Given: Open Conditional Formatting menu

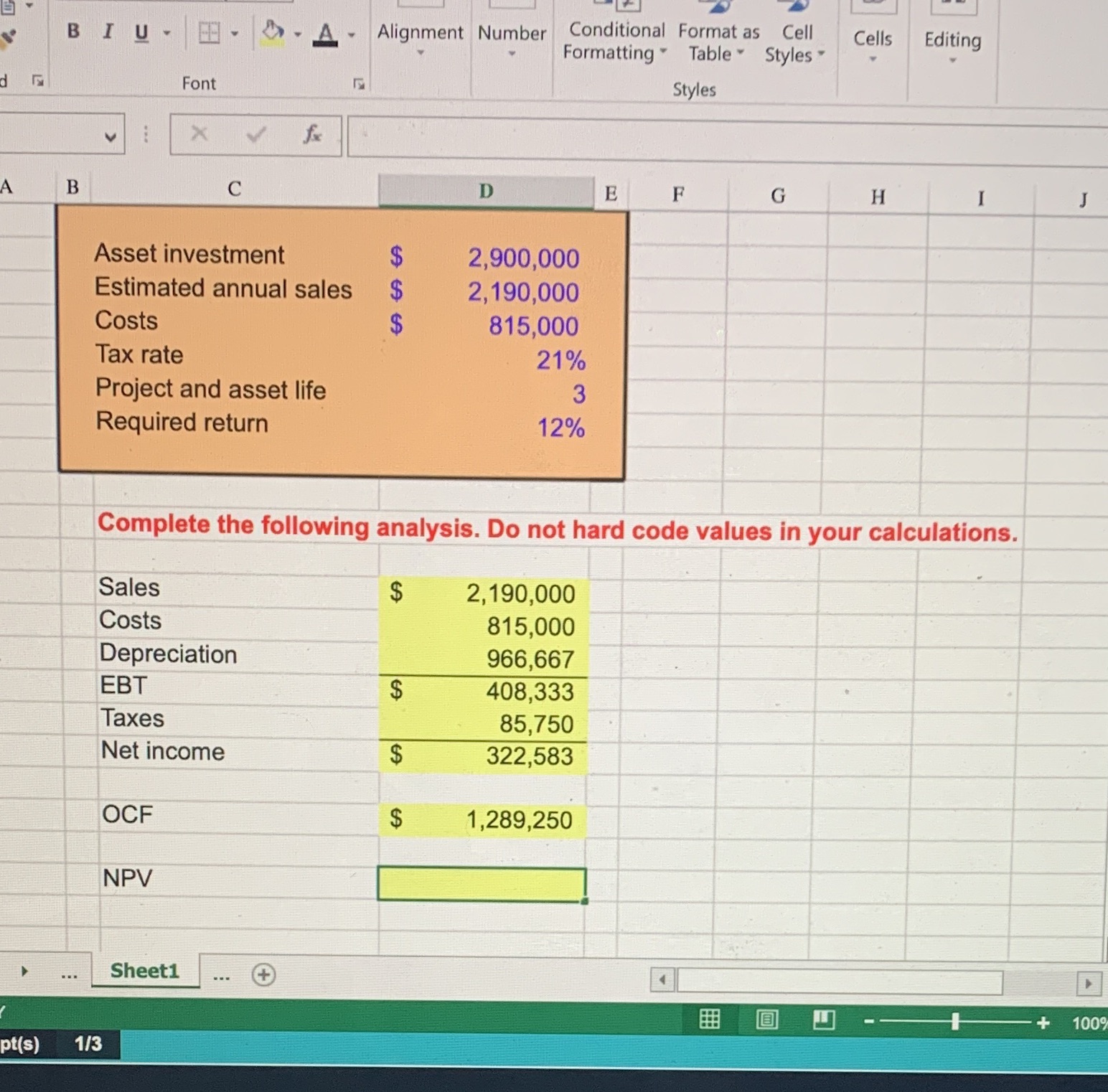Looking at the screenshot, I should tap(616, 41).
